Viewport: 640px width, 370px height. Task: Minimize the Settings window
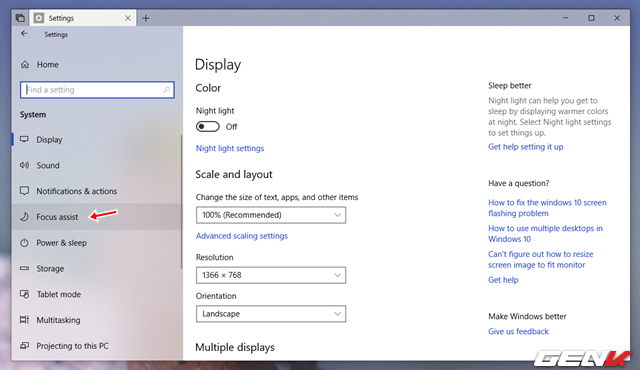coord(566,18)
